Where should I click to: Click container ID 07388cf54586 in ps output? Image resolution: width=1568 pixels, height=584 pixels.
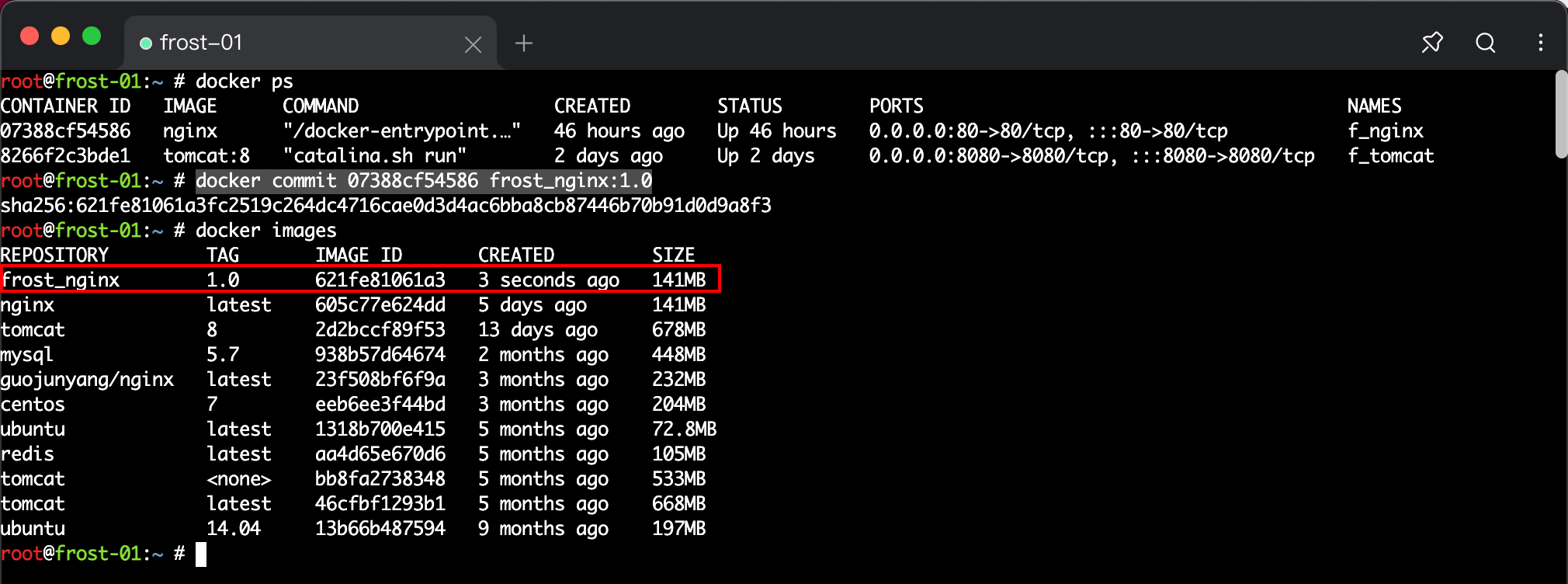[66, 131]
